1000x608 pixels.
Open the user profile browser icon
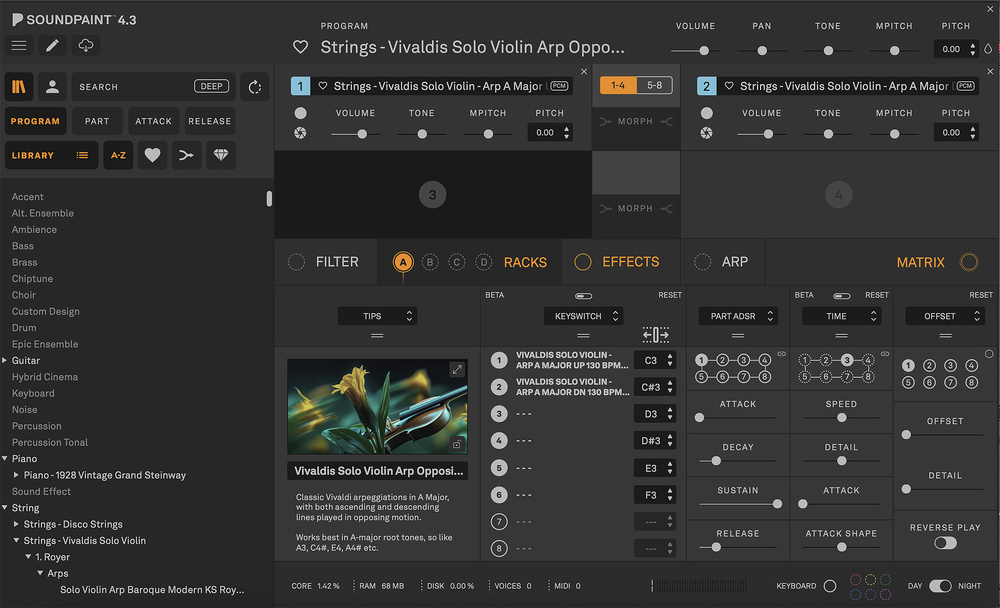click(x=52, y=87)
